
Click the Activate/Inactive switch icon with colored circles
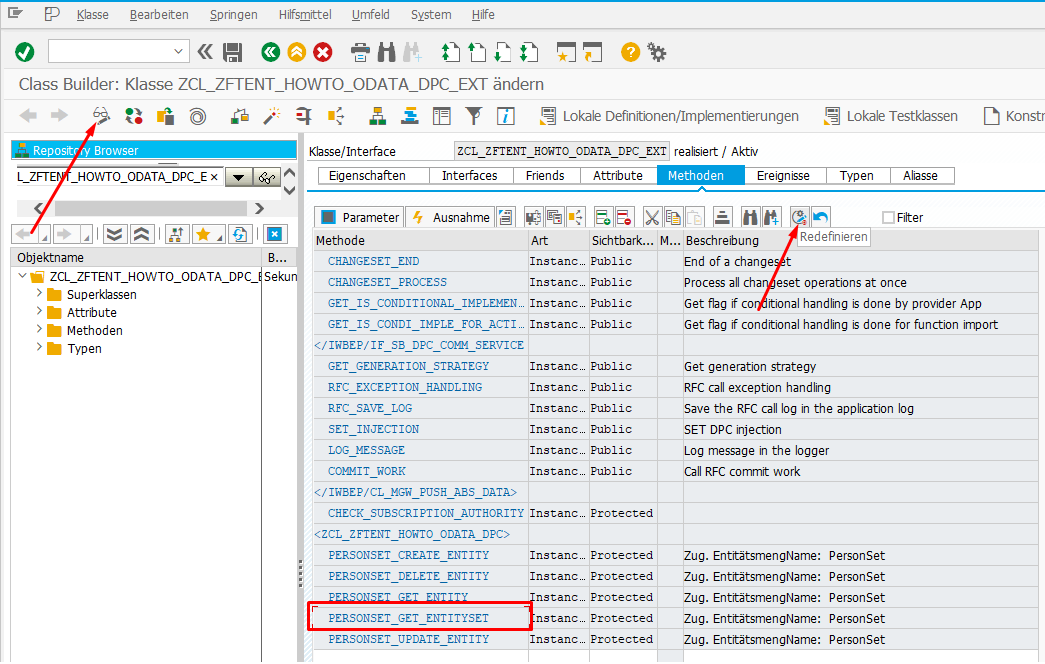(134, 116)
